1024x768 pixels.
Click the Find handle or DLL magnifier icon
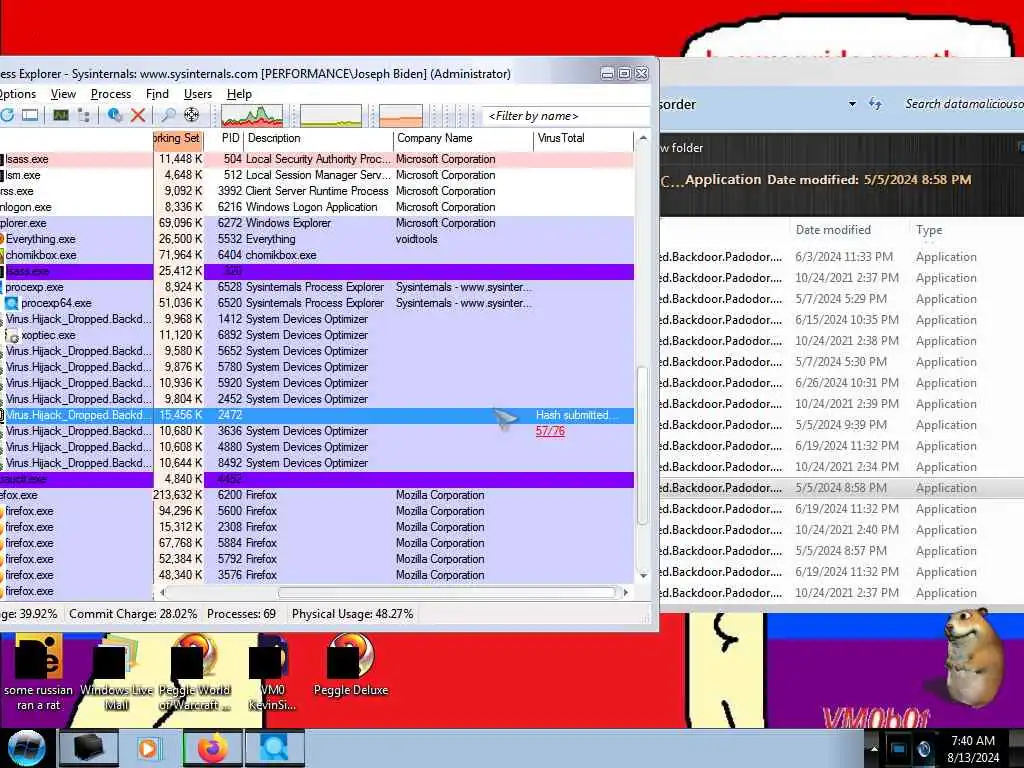click(168, 116)
